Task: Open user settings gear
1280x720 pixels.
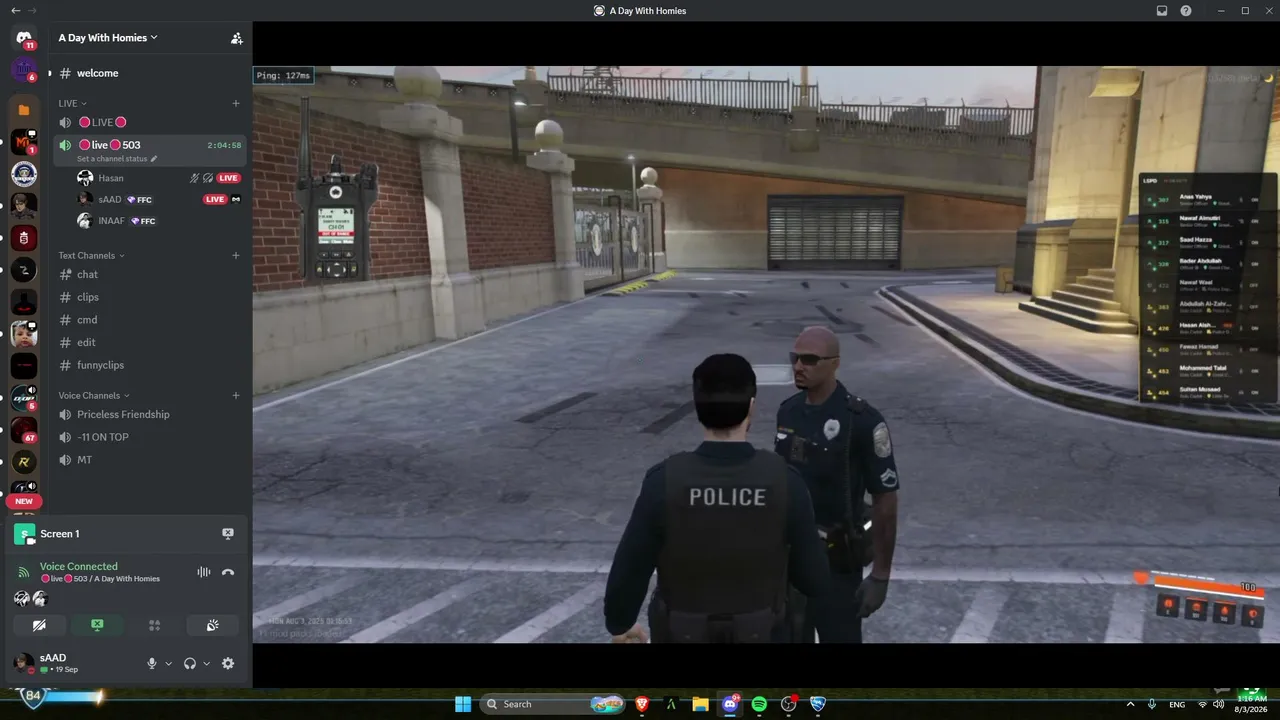Action: tap(228, 663)
